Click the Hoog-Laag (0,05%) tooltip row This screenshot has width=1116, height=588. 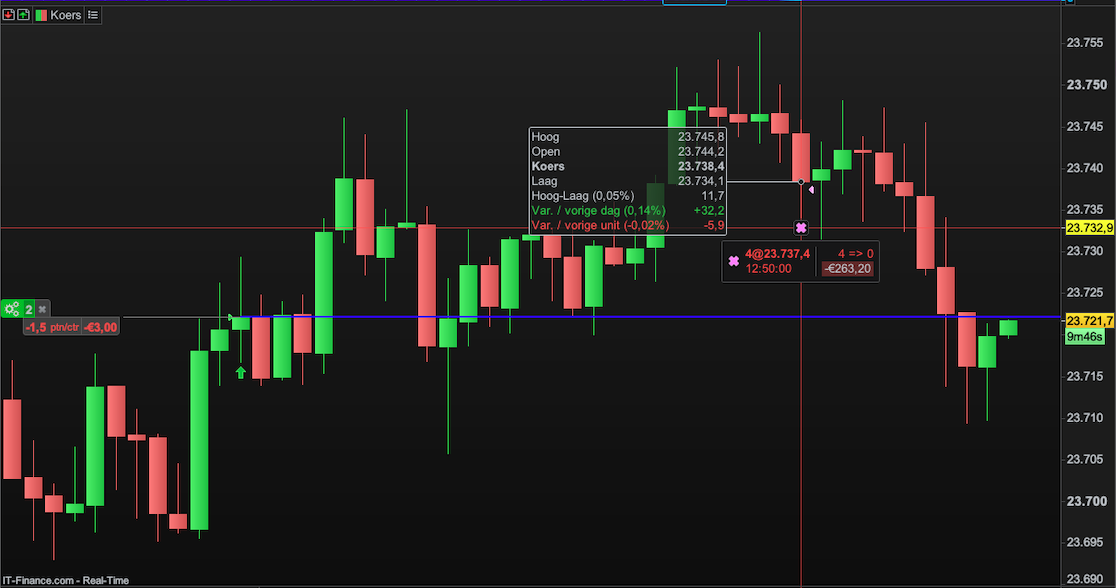click(x=628, y=196)
